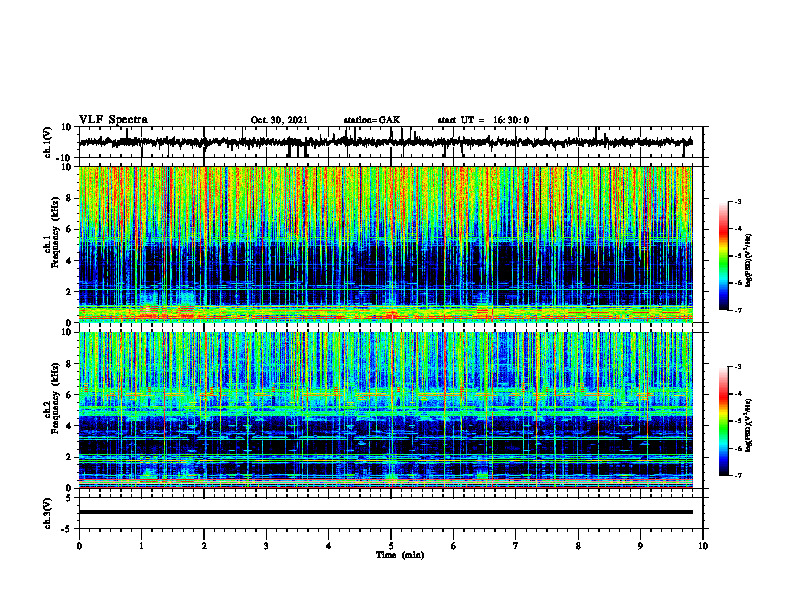
Task: Click time axis tick label '6'
Action: (x=454, y=546)
